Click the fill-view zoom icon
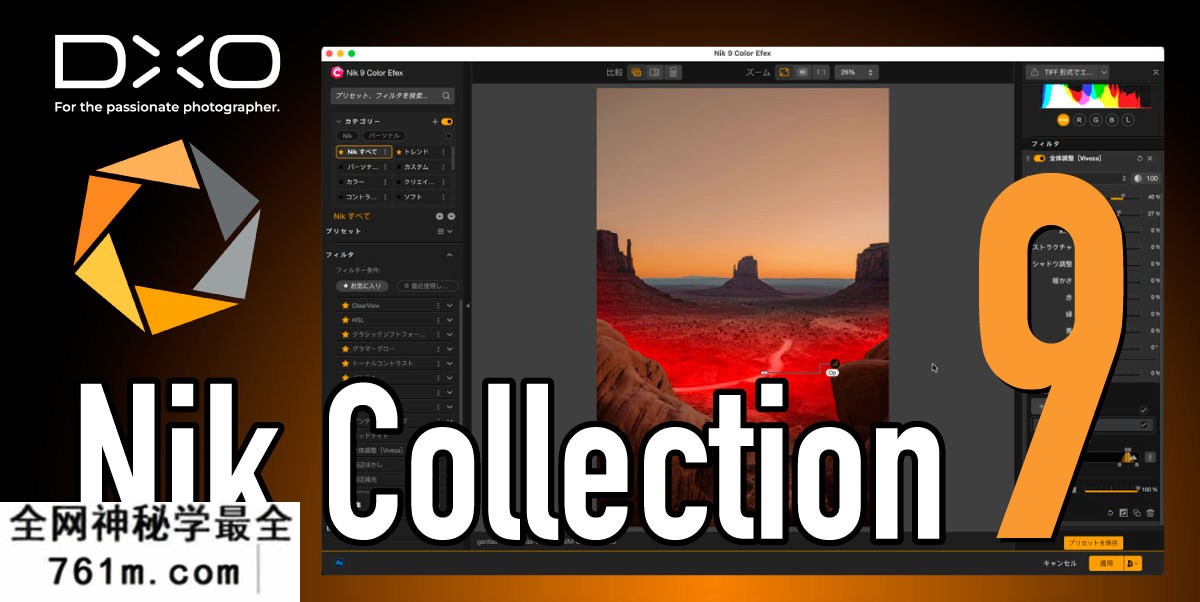 (802, 72)
